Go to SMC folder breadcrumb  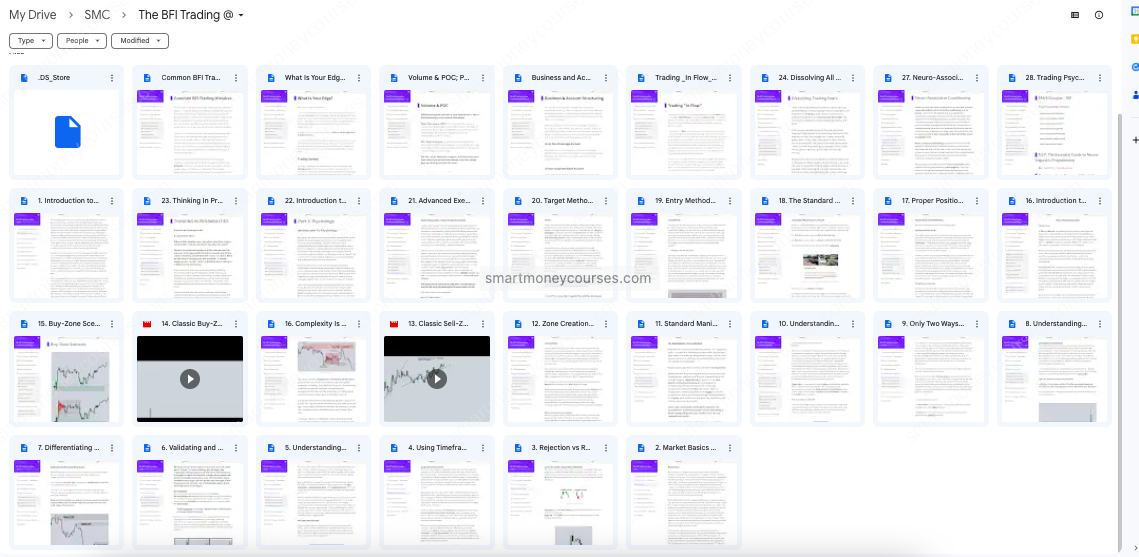[x=97, y=15]
